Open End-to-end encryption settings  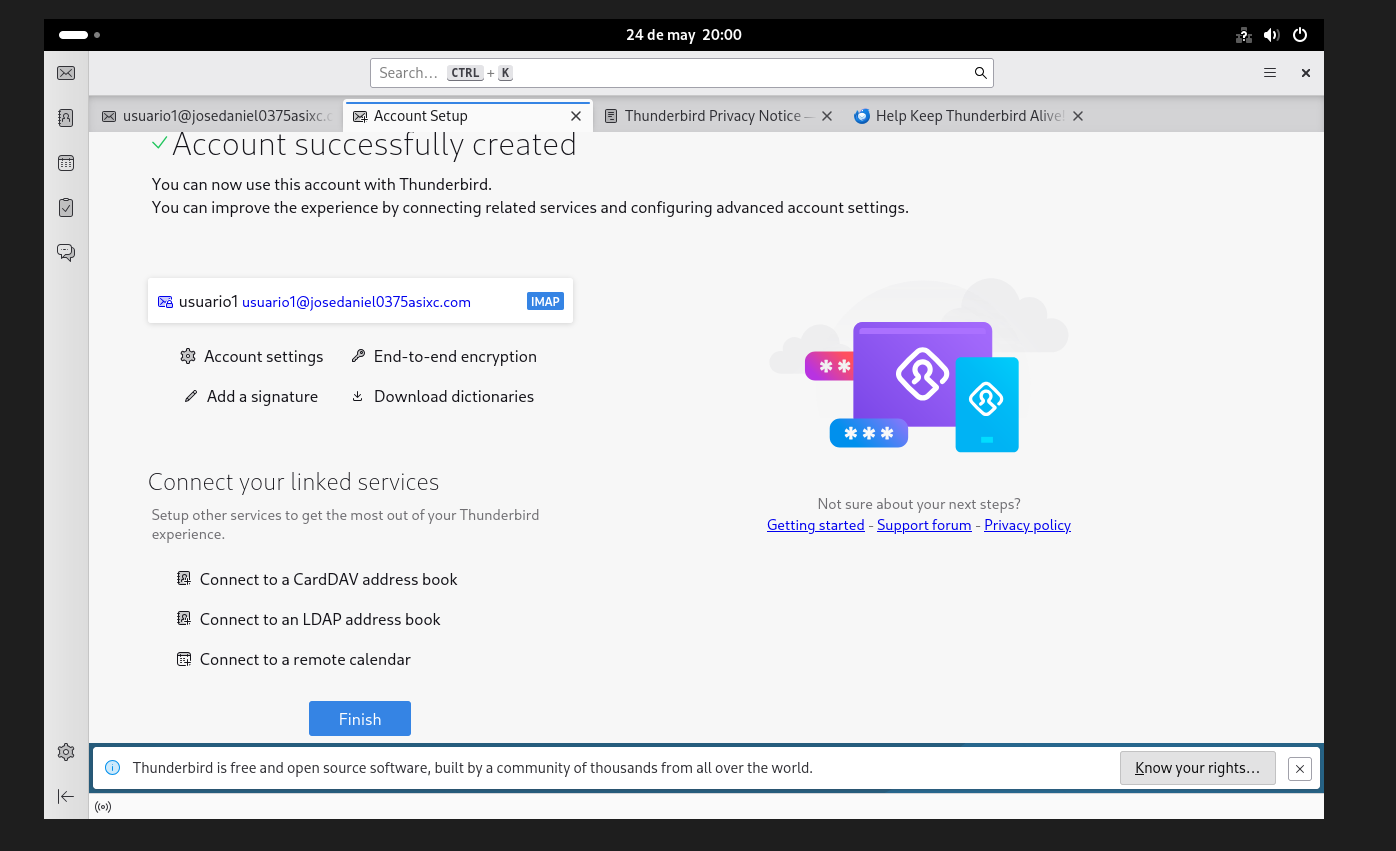[x=444, y=357]
